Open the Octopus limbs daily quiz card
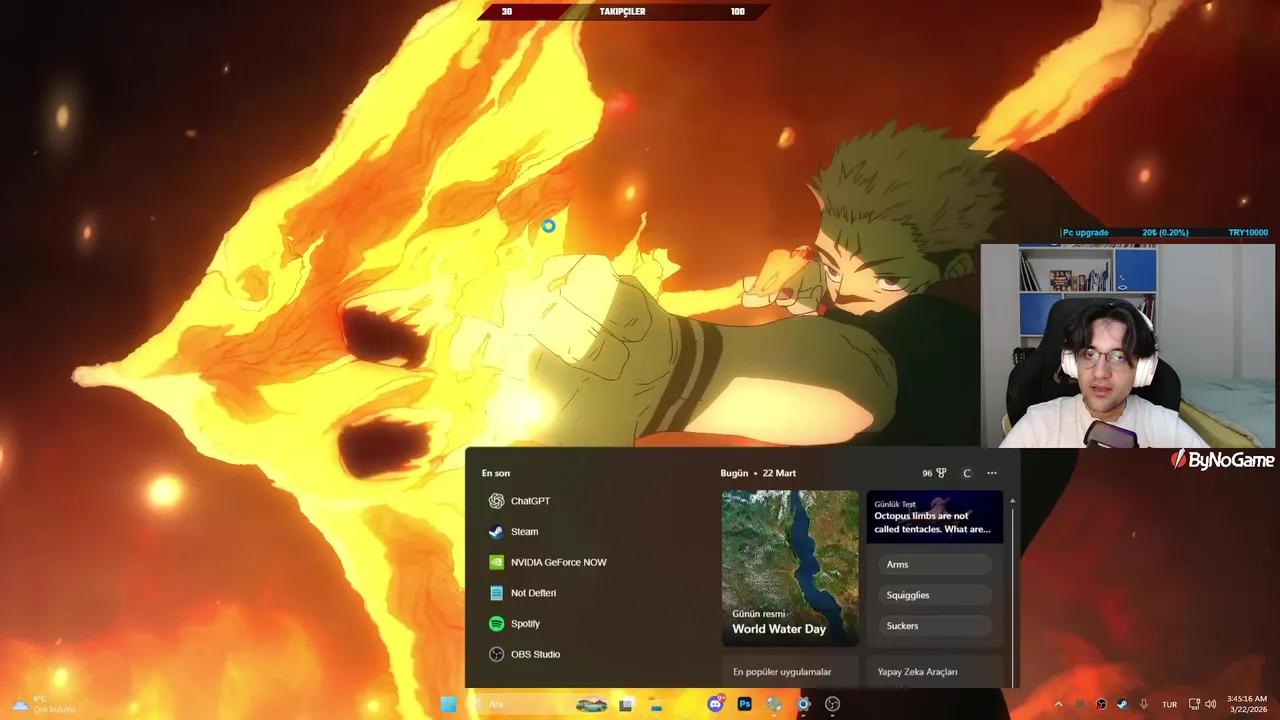The width and height of the screenshot is (1280, 720). (934, 516)
